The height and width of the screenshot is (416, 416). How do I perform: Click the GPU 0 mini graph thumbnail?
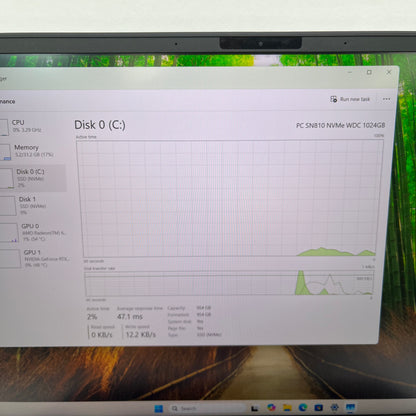(9, 232)
